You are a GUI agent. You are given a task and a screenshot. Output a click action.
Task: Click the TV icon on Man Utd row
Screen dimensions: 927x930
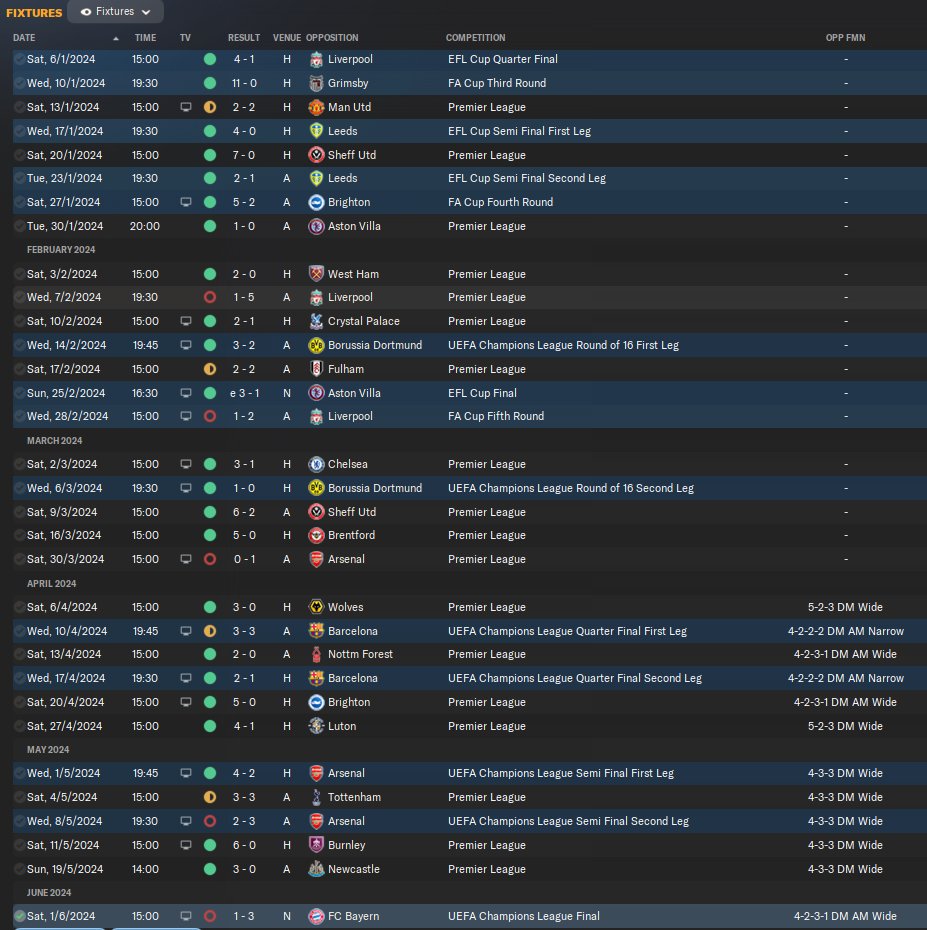pos(186,107)
